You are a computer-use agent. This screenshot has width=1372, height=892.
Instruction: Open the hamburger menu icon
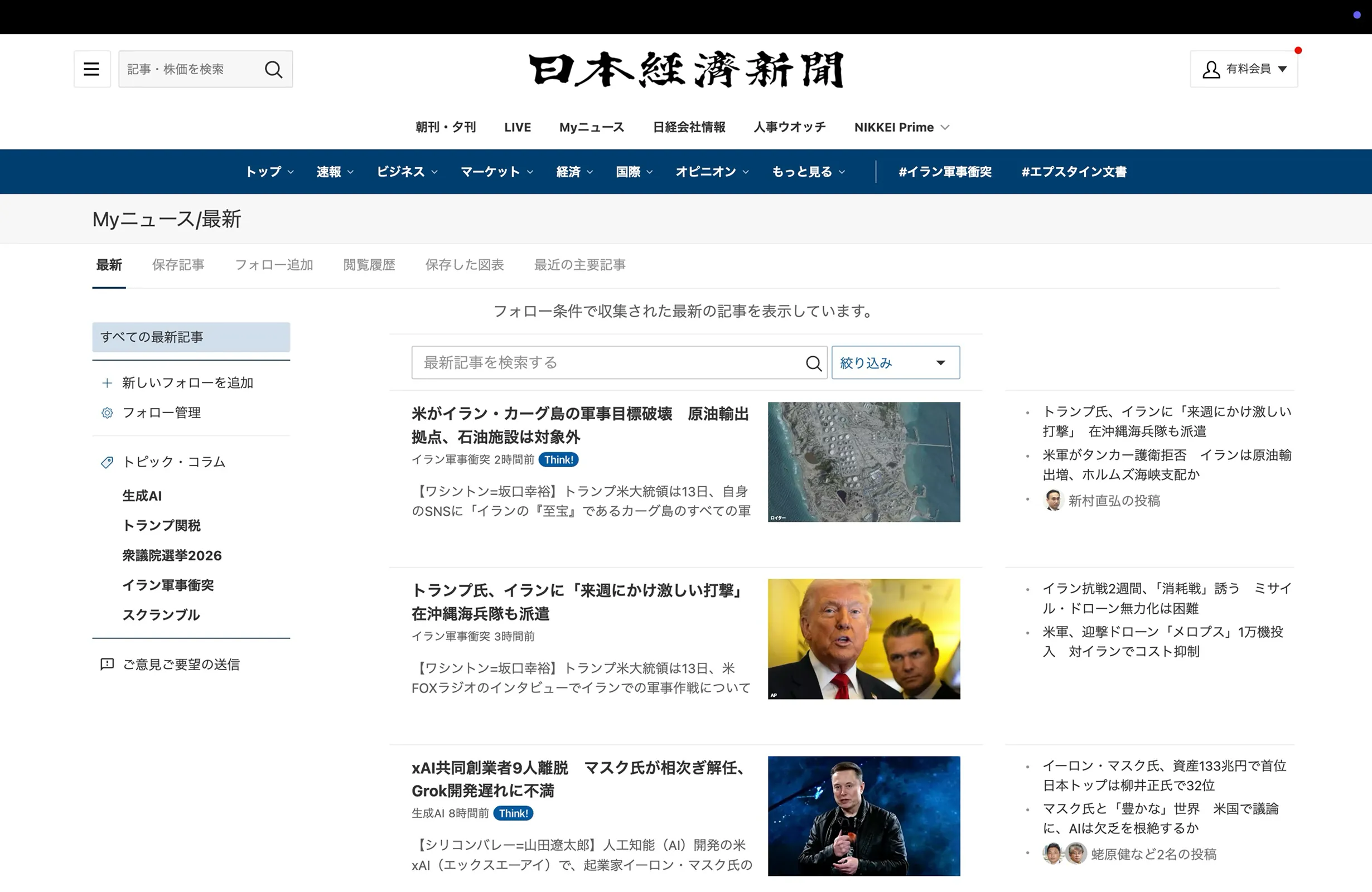click(91, 69)
